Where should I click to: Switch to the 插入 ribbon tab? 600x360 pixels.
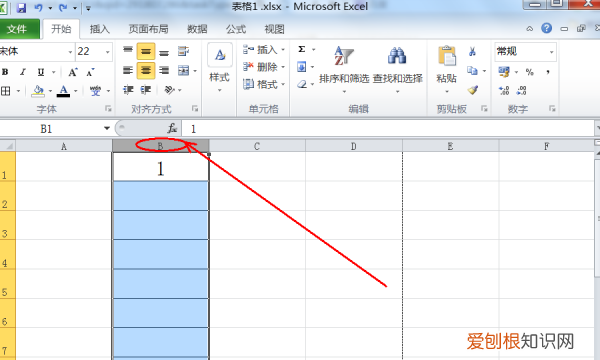tap(99, 29)
